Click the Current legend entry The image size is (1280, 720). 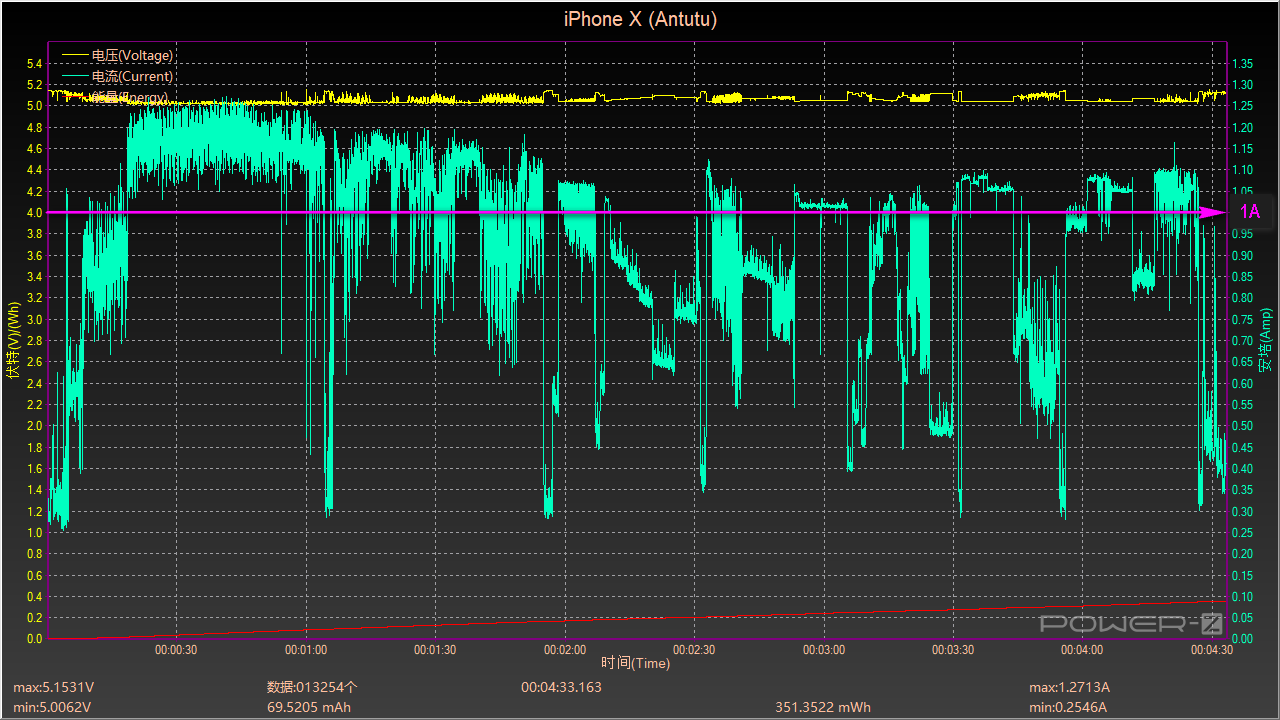point(132,76)
